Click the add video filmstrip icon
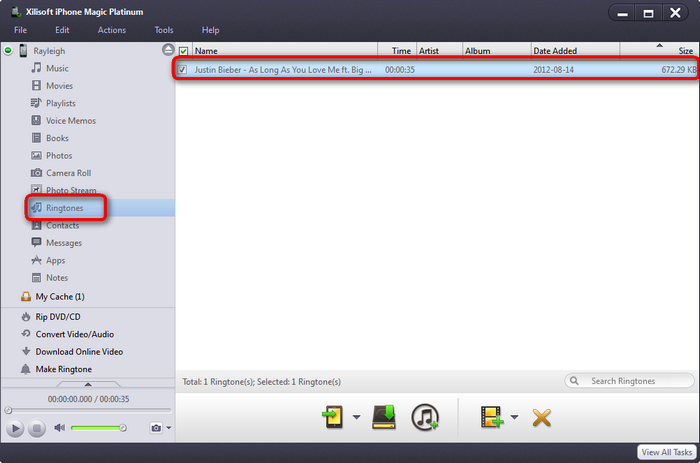 [491, 417]
